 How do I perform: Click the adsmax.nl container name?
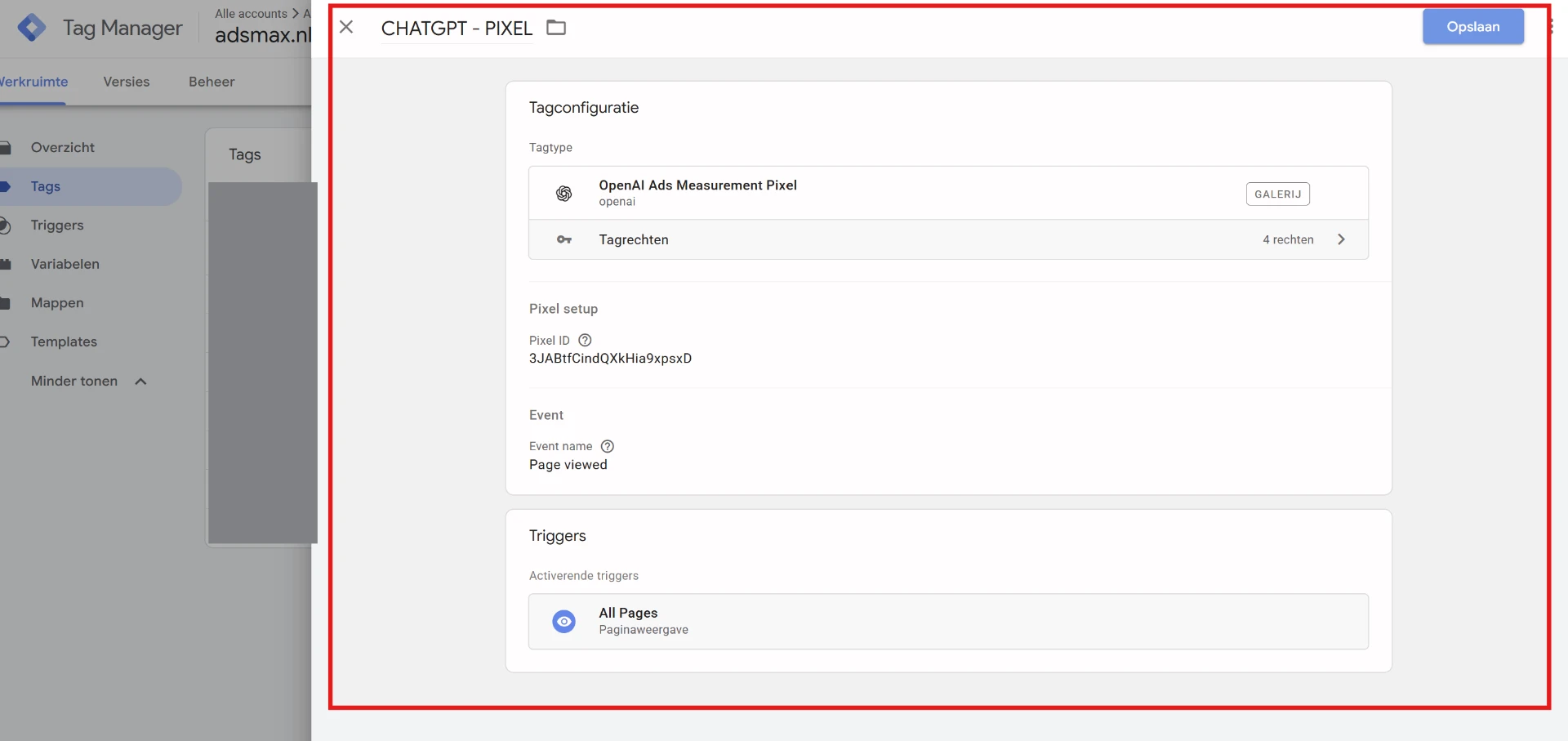click(x=263, y=34)
